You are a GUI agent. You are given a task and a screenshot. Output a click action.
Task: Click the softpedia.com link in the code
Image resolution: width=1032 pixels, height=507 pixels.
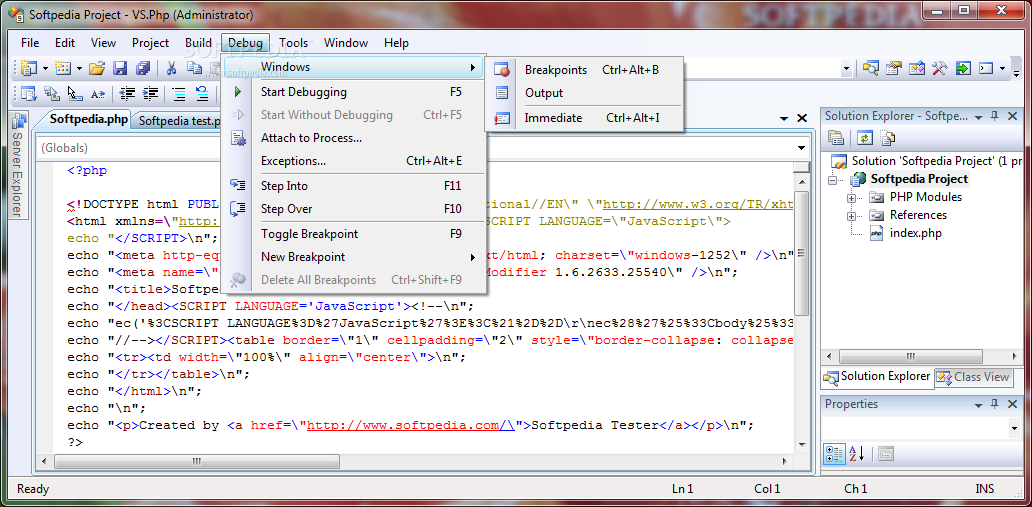(x=410, y=425)
